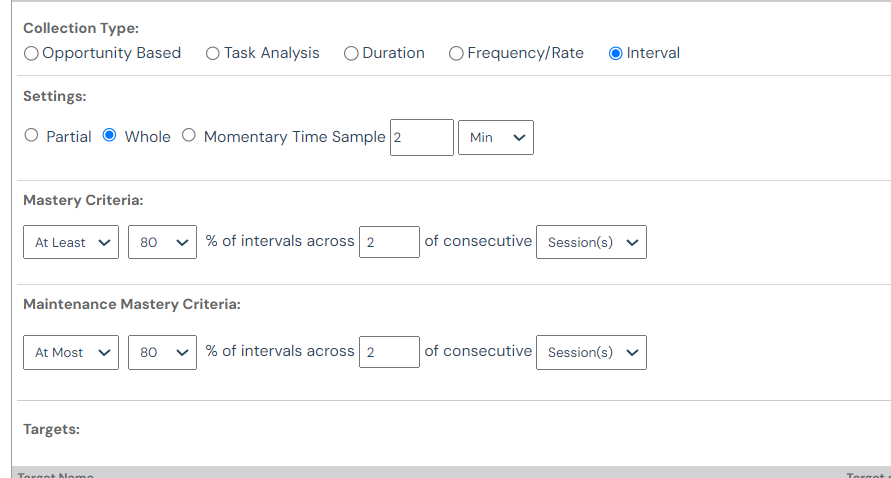891x478 pixels.
Task: Open Maintenance Mastery Session(s) dropdown
Action: point(591,352)
